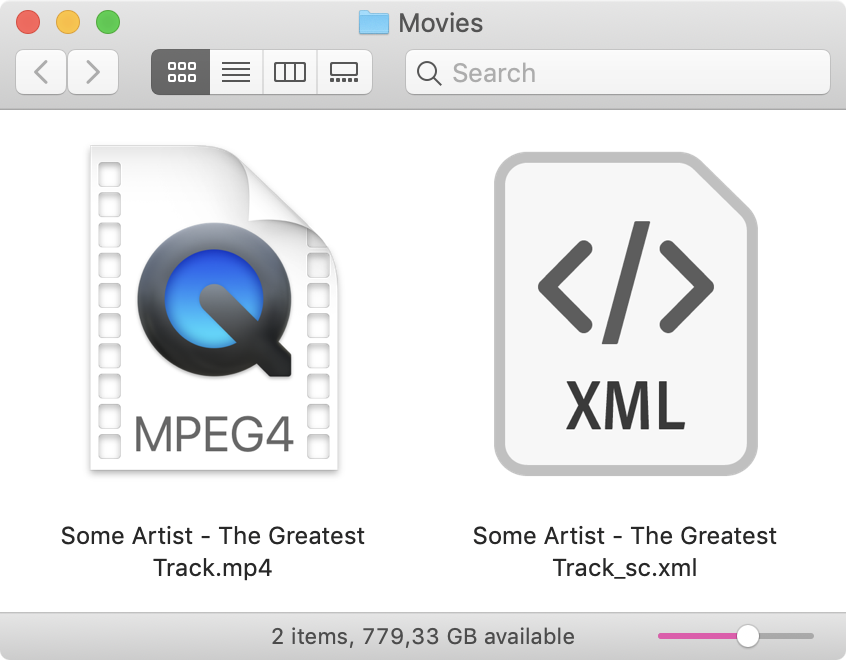Go forward with the right chevron button
The width and height of the screenshot is (846, 660).
pyautogui.click(x=93, y=72)
